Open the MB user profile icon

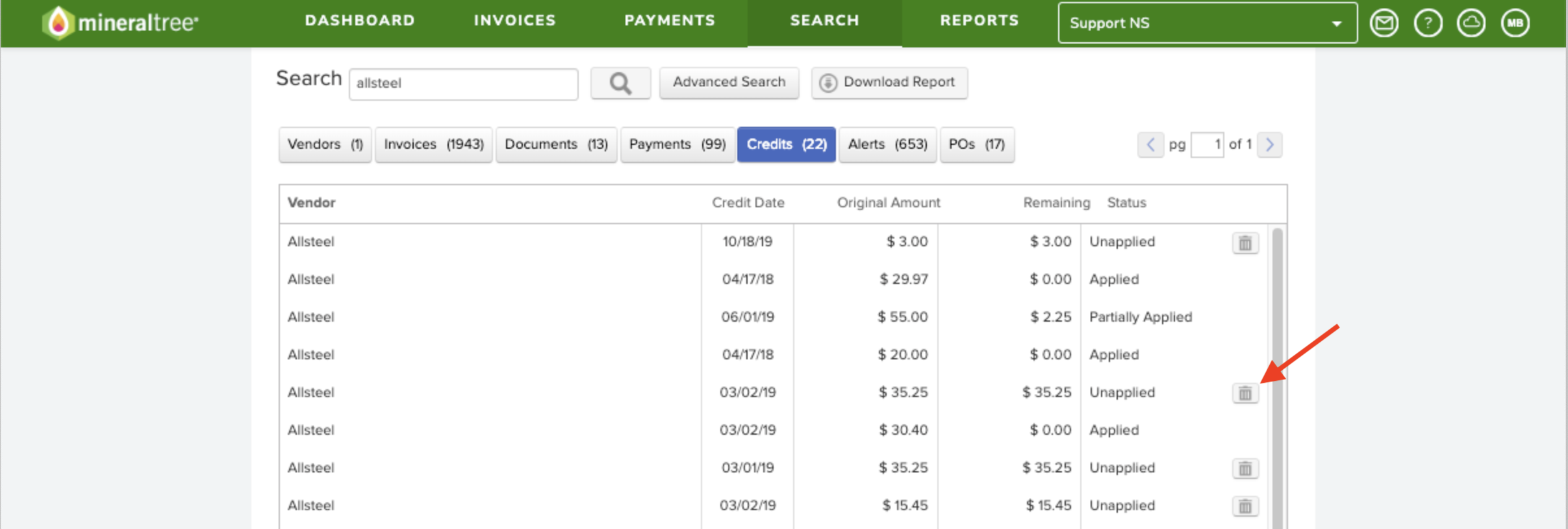click(1515, 23)
